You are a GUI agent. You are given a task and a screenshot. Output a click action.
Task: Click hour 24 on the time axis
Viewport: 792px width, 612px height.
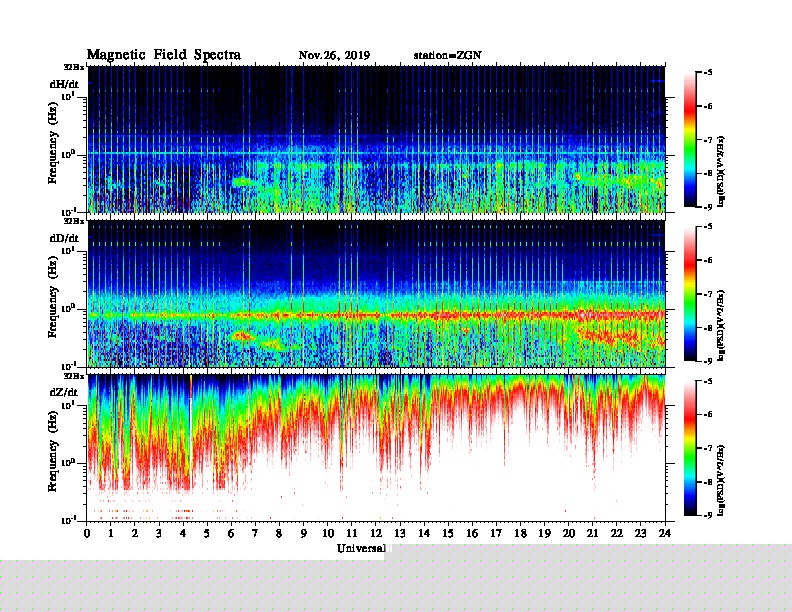coord(665,533)
